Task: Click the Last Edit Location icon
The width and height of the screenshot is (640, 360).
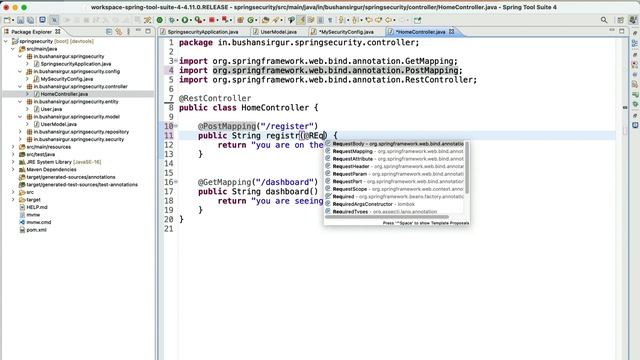Action: 369,20
